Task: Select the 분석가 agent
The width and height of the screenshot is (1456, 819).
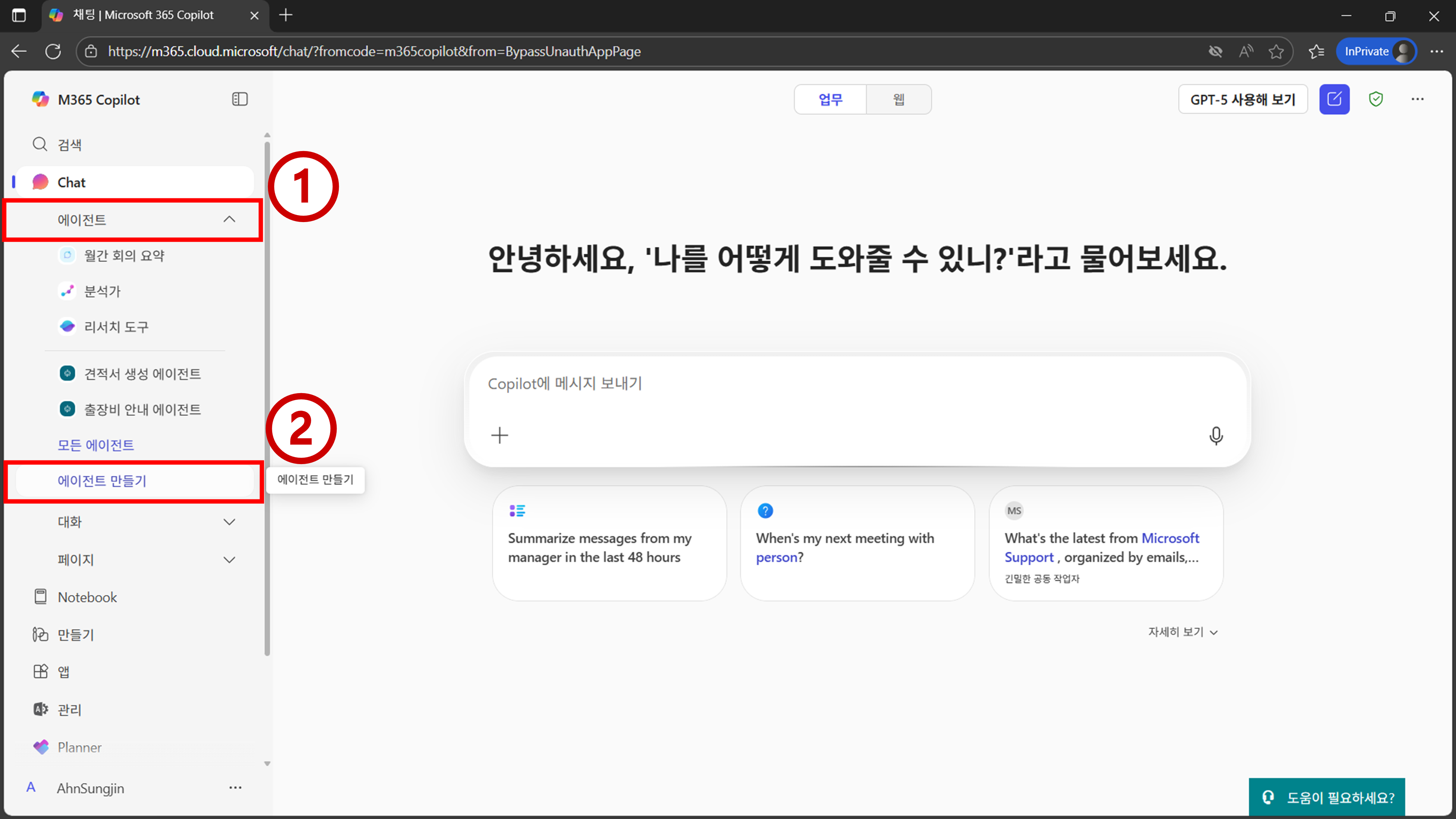Action: pyautogui.click(x=102, y=291)
